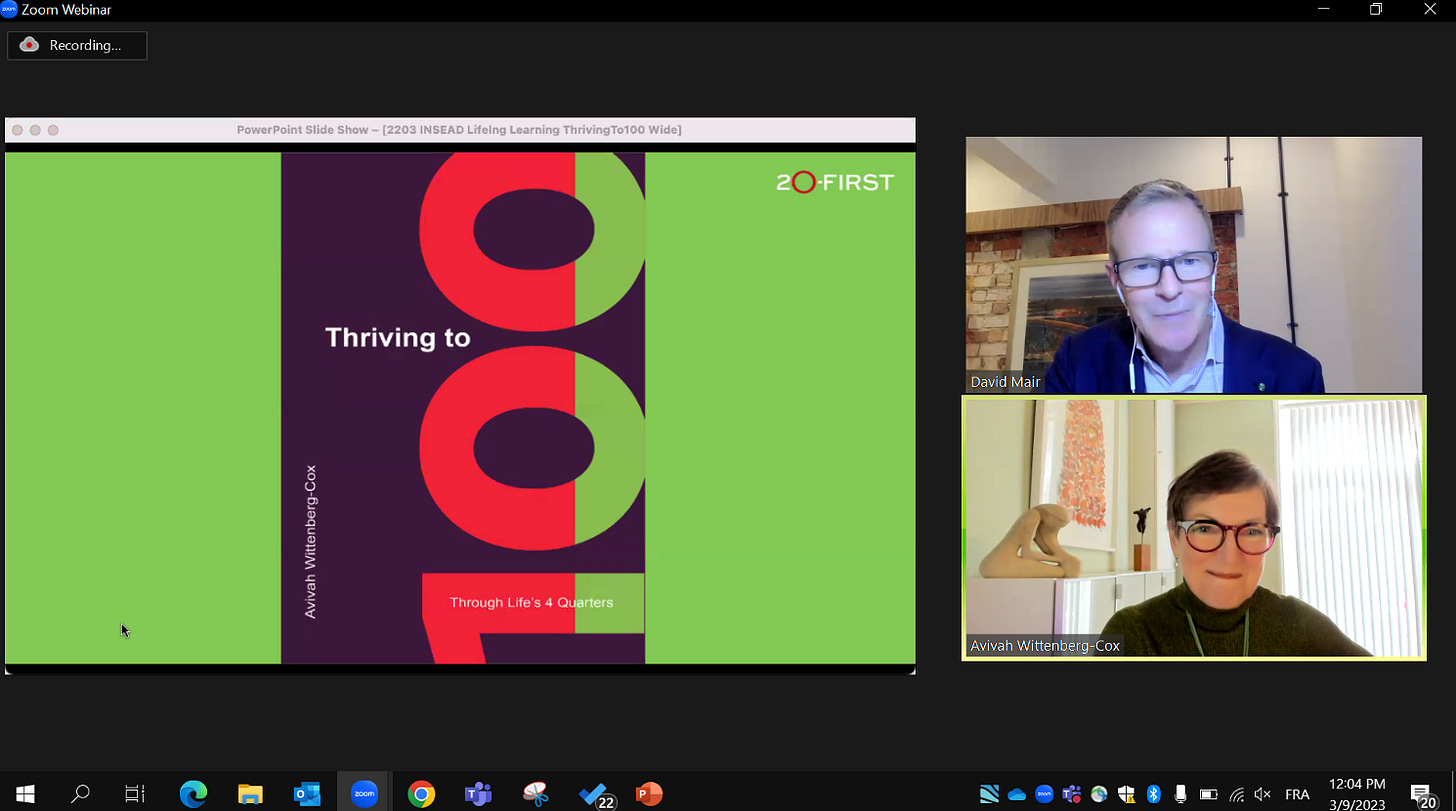This screenshot has width=1456, height=811.
Task: Open Microsoft To Do with 22 badge
Action: point(596,795)
